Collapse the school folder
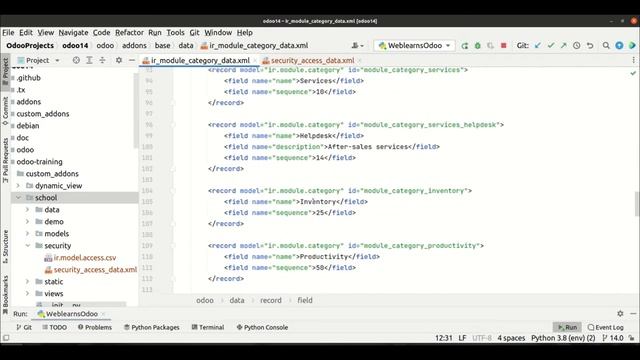This screenshot has width=640, height=360. [18, 198]
